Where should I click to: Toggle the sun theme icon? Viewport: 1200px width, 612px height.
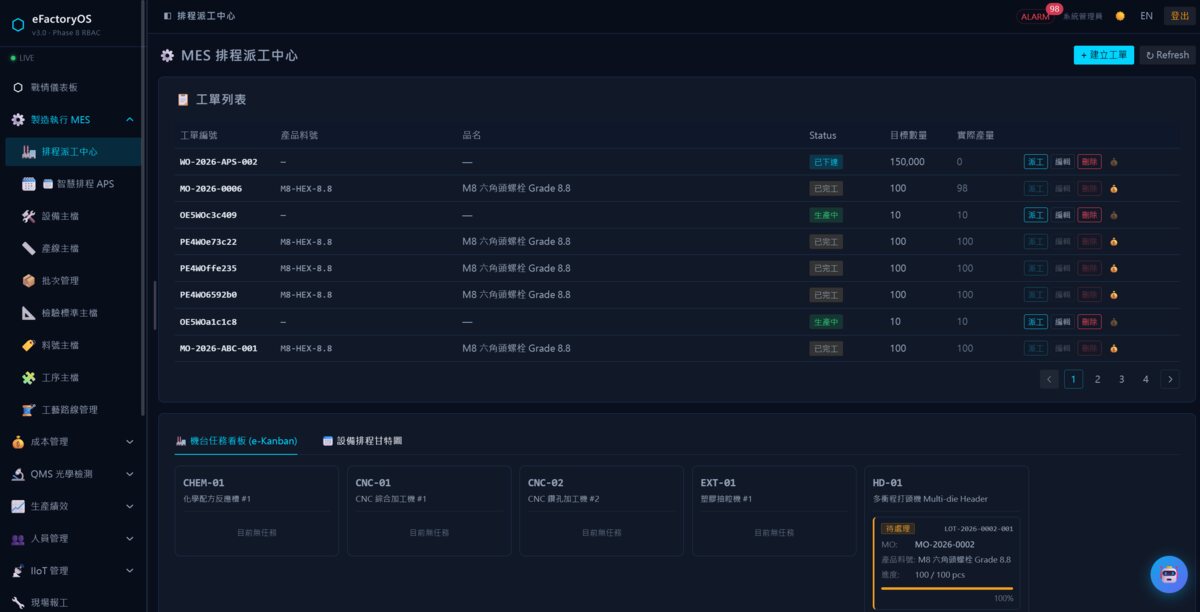coord(1120,16)
